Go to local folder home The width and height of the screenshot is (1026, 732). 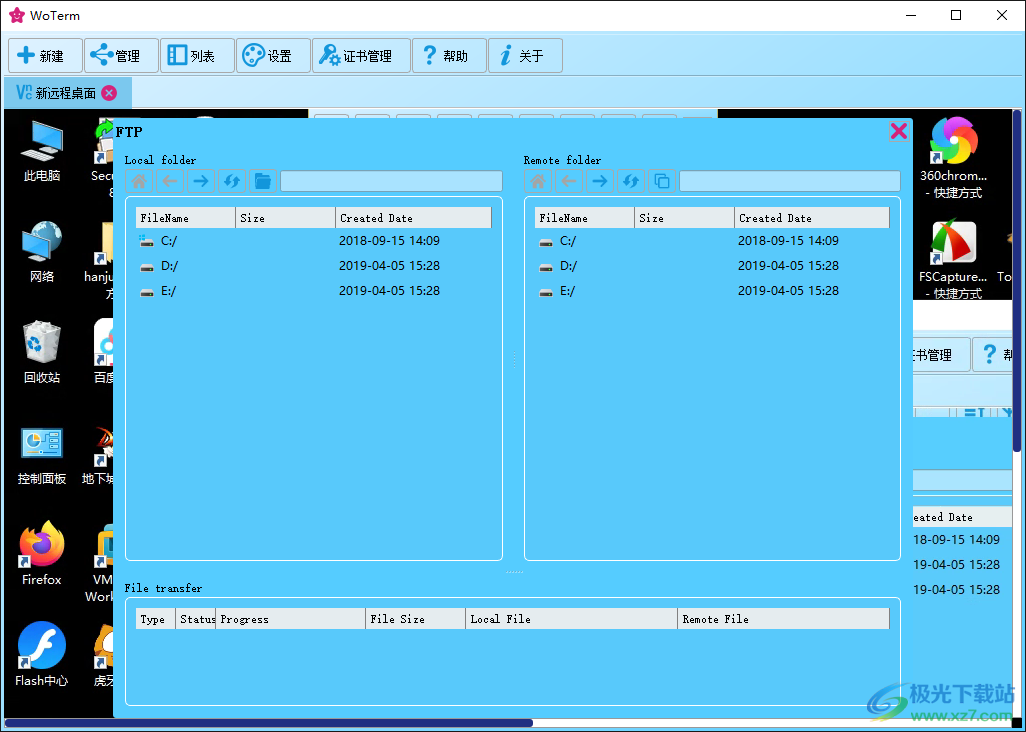click(139, 181)
